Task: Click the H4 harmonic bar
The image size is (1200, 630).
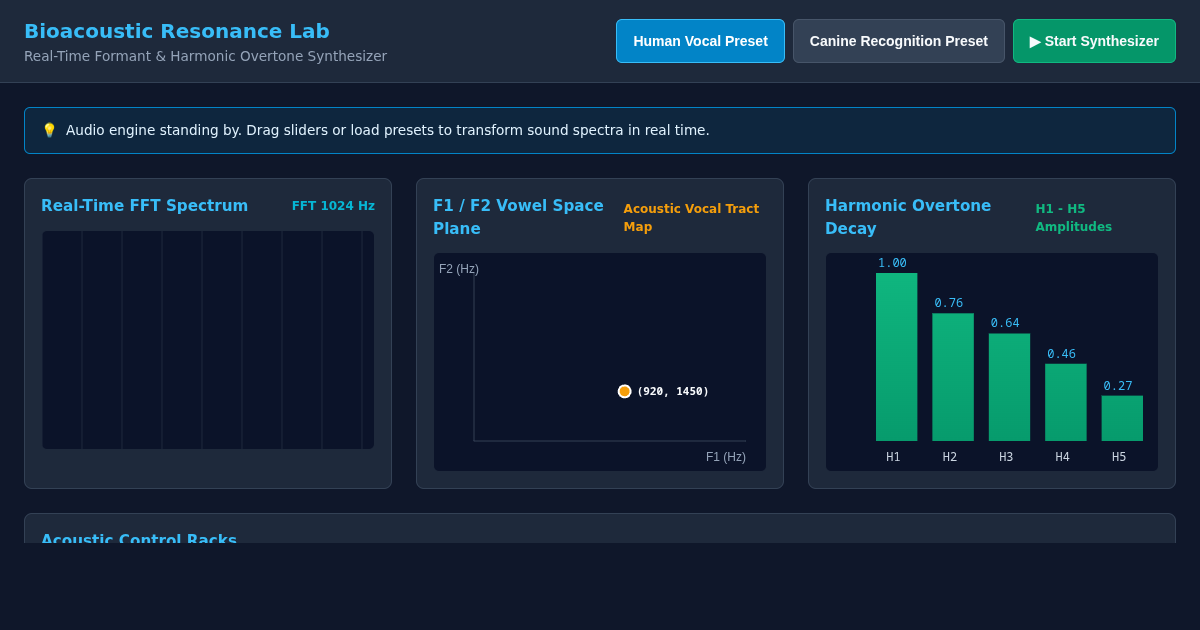Action: (x=1066, y=402)
